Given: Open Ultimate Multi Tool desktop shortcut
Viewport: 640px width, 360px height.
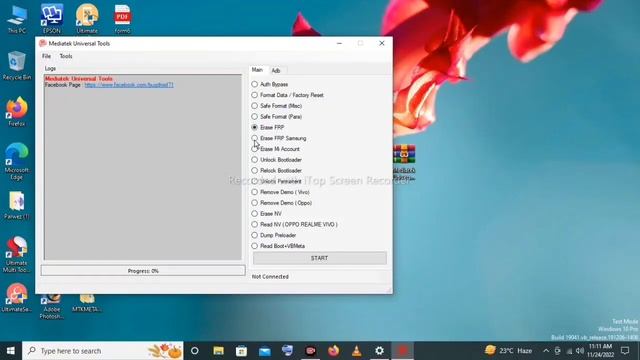Looking at the screenshot, I should coord(17,255).
